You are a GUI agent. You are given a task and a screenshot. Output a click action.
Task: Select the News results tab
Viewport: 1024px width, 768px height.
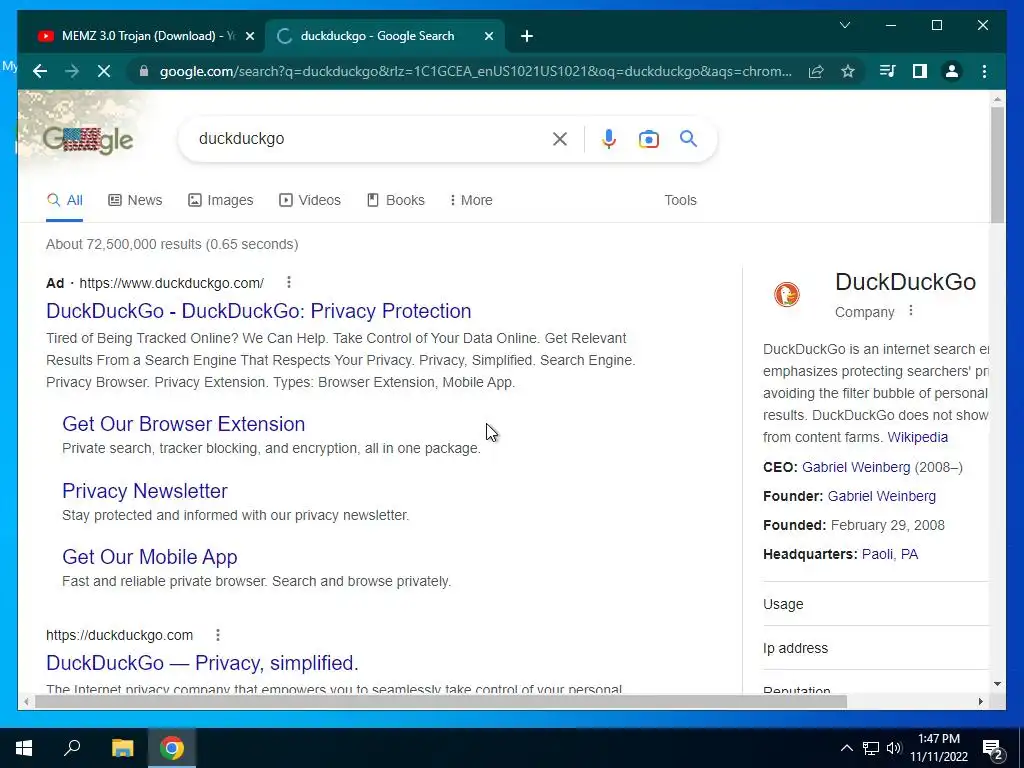pyautogui.click(x=135, y=200)
